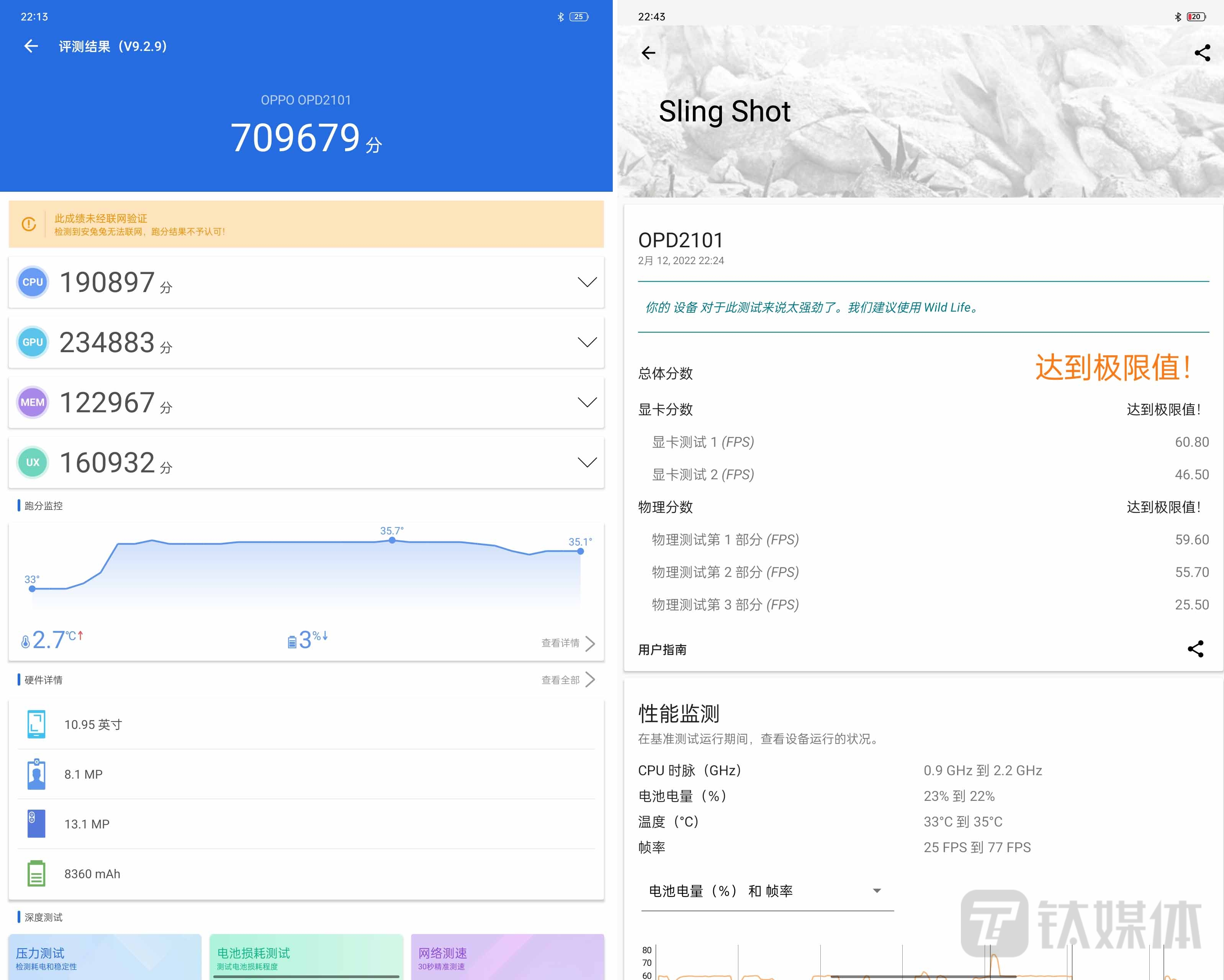1224x980 pixels.
Task: Click the GPU score icon
Action: click(32, 342)
